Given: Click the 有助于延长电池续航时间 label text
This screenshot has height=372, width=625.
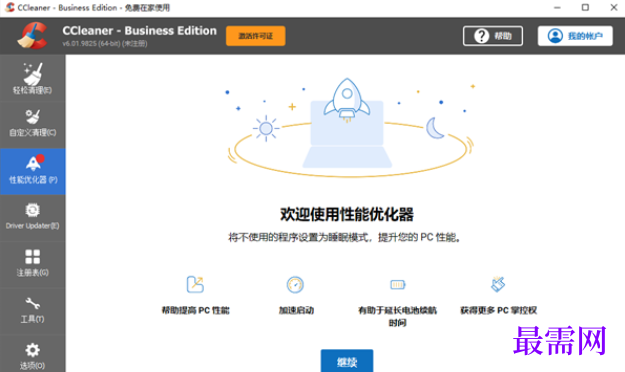Looking at the screenshot, I should (x=397, y=316).
